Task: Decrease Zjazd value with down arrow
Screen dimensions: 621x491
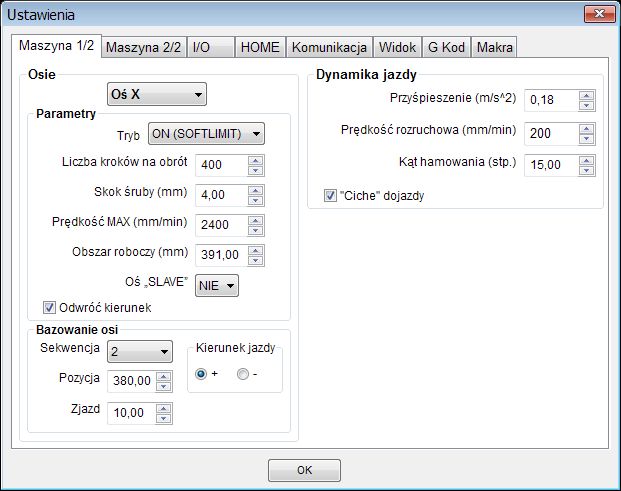Action: [164, 419]
